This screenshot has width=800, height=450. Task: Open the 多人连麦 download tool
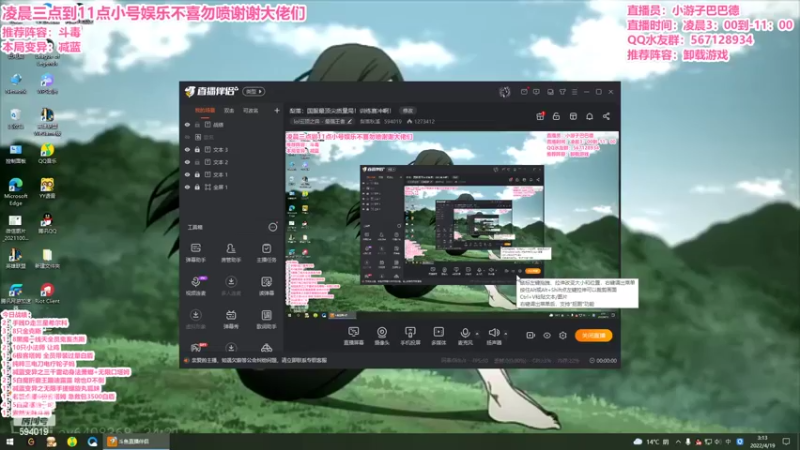tap(231, 286)
